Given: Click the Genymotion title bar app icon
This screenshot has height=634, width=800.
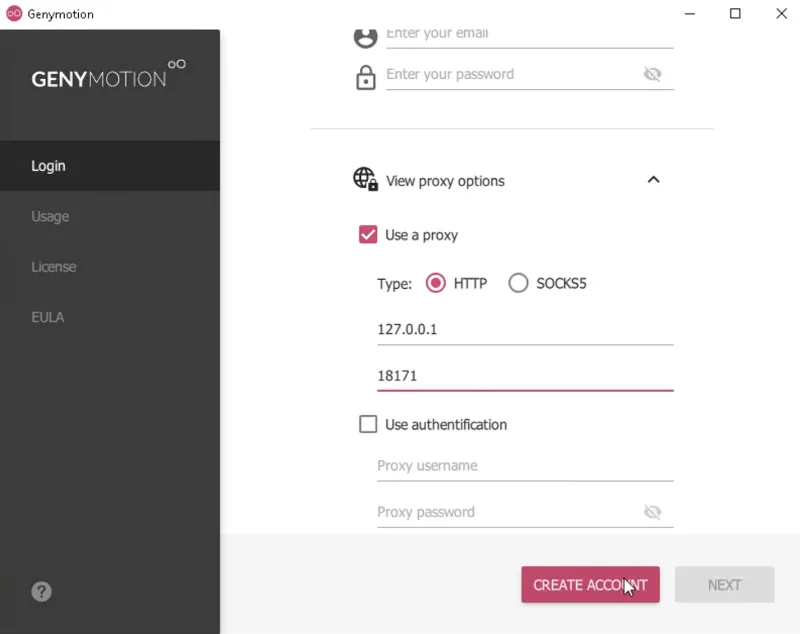Looking at the screenshot, I should (14, 14).
